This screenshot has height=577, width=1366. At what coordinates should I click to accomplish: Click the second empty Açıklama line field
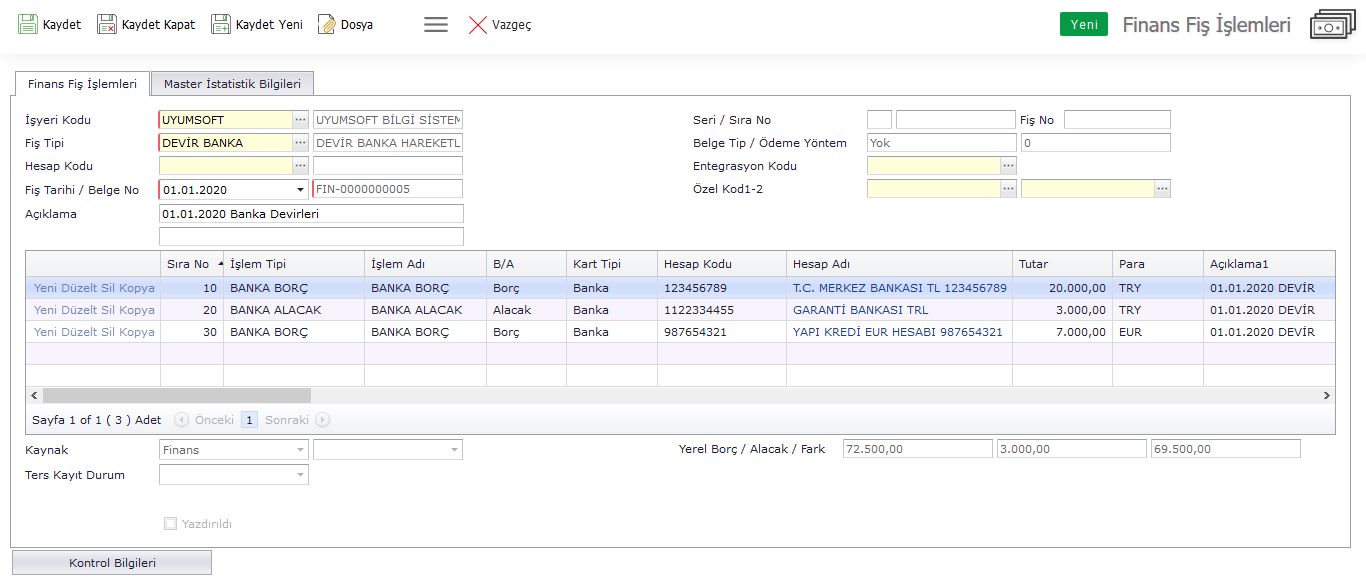pos(311,236)
